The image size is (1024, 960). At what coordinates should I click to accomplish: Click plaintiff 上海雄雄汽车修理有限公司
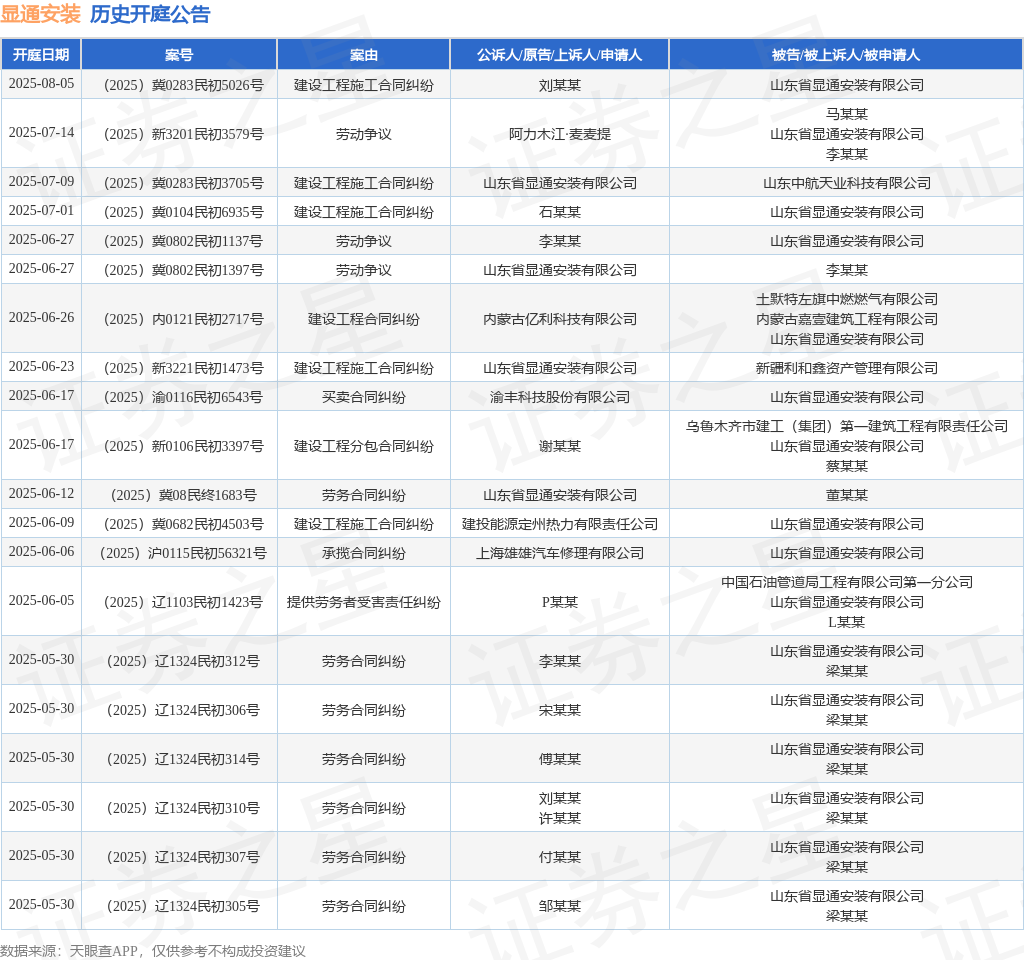[x=560, y=553]
